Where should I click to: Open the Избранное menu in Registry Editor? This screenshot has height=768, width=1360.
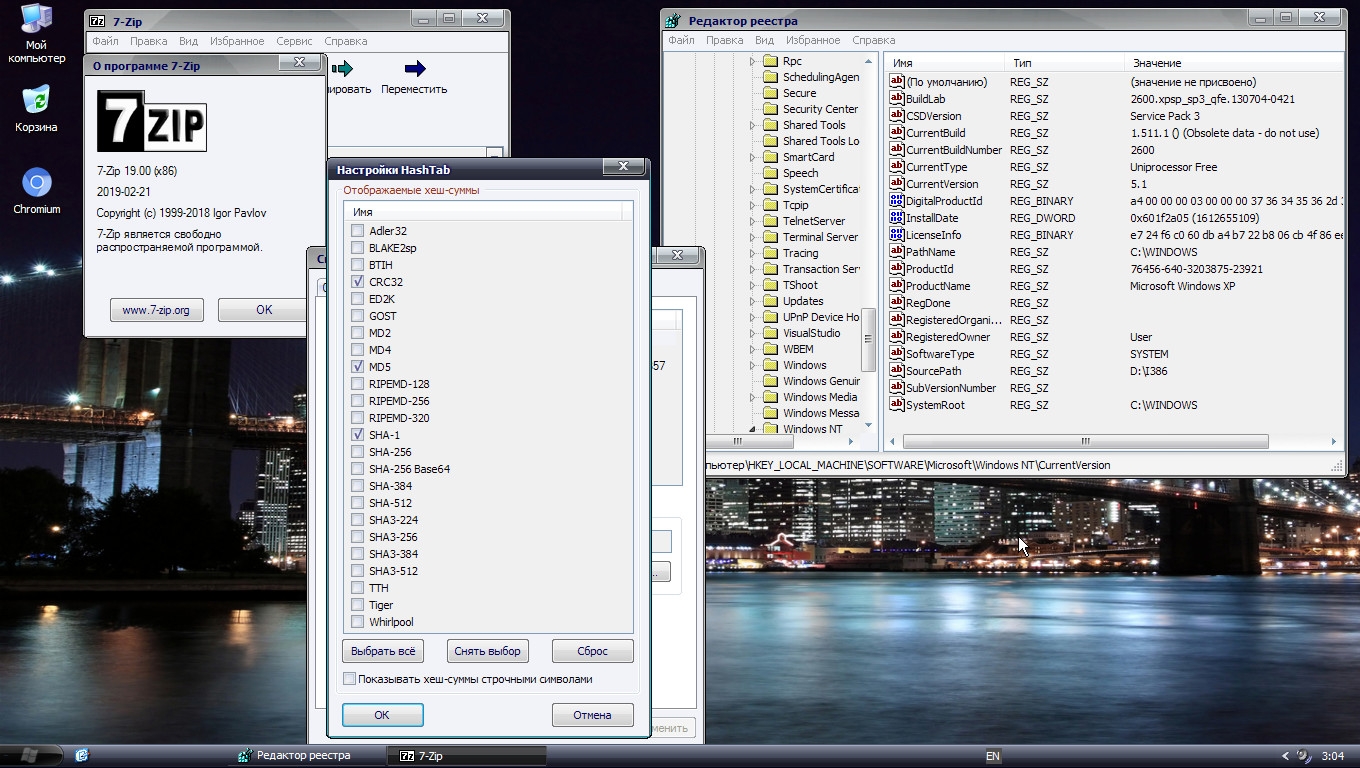[x=812, y=41]
